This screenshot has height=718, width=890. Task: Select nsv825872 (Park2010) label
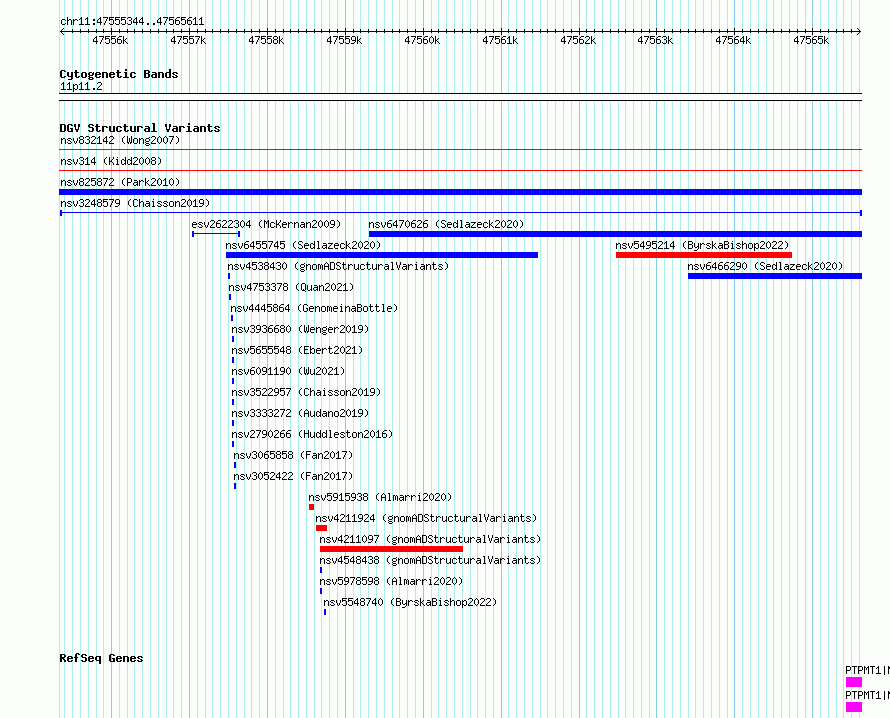pos(120,182)
